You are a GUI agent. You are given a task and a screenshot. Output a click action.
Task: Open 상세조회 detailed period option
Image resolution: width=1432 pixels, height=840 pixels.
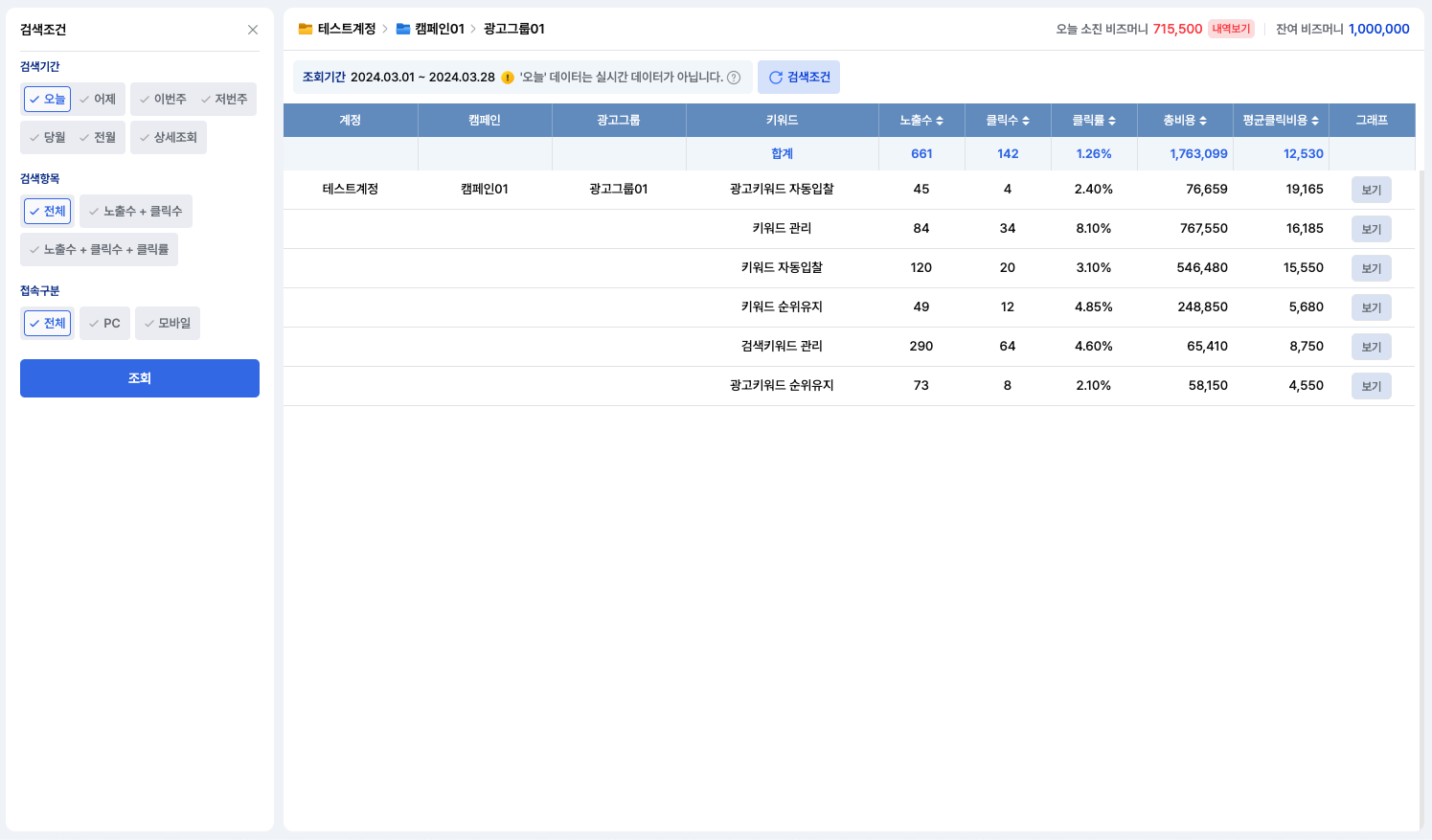click(169, 137)
